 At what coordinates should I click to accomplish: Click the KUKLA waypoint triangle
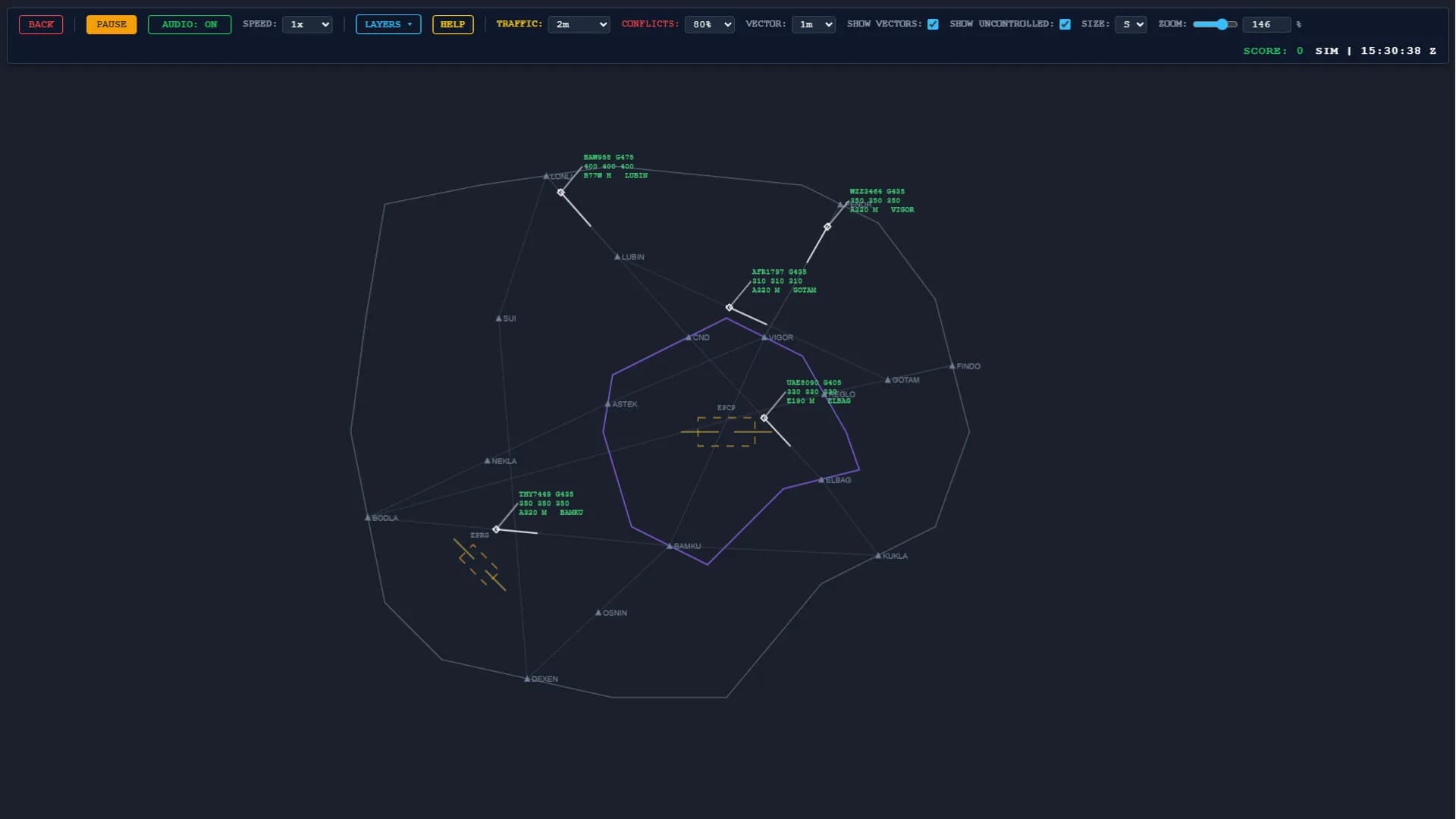pyautogui.click(x=878, y=555)
